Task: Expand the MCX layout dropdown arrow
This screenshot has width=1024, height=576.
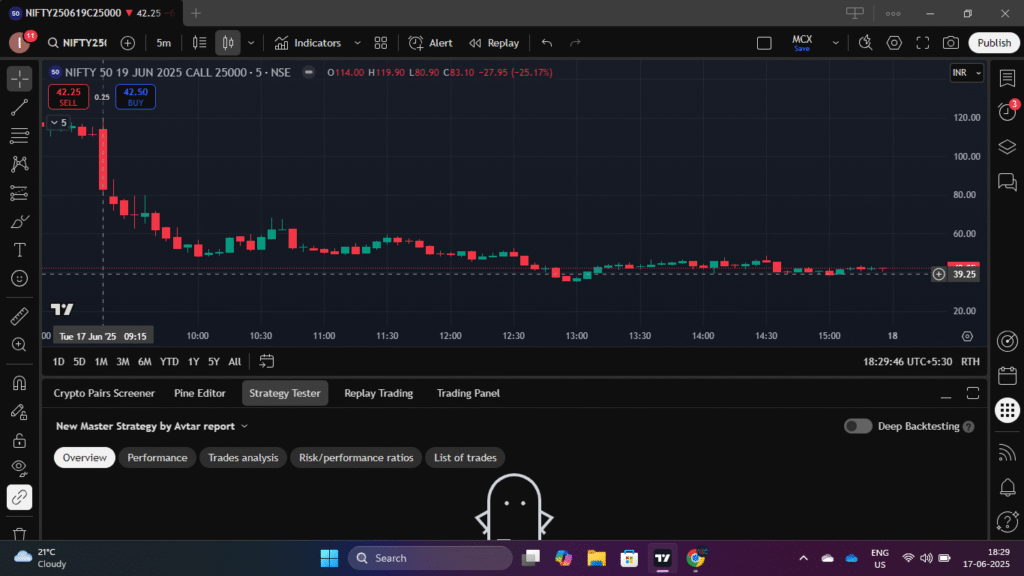Action: pos(835,43)
